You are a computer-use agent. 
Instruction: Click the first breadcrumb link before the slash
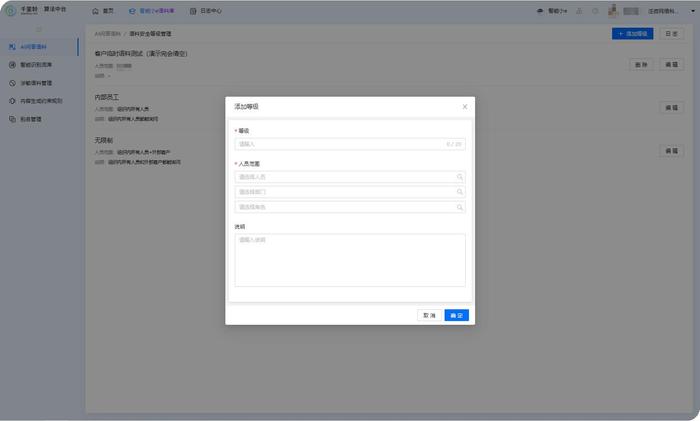coord(108,34)
